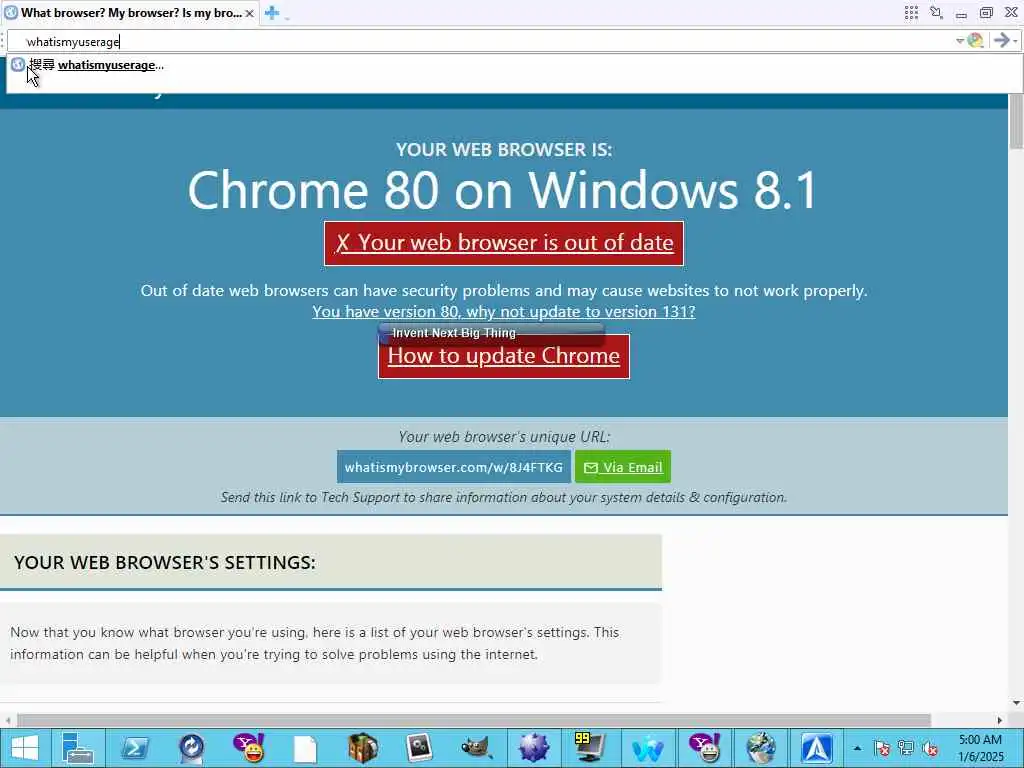Open the Action Center flag tray icon

(x=882, y=748)
